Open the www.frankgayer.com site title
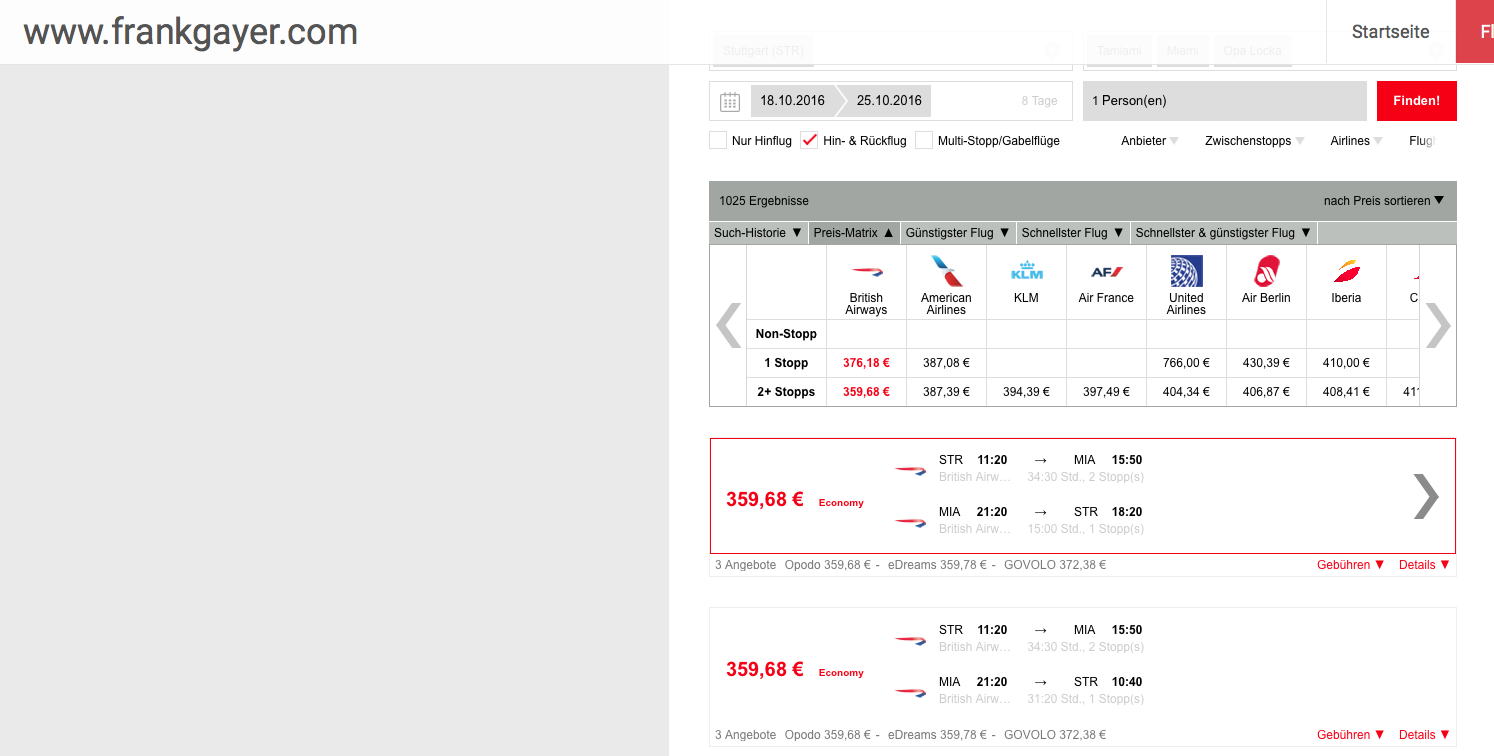Screen dimensions: 1494x756 coord(190,32)
